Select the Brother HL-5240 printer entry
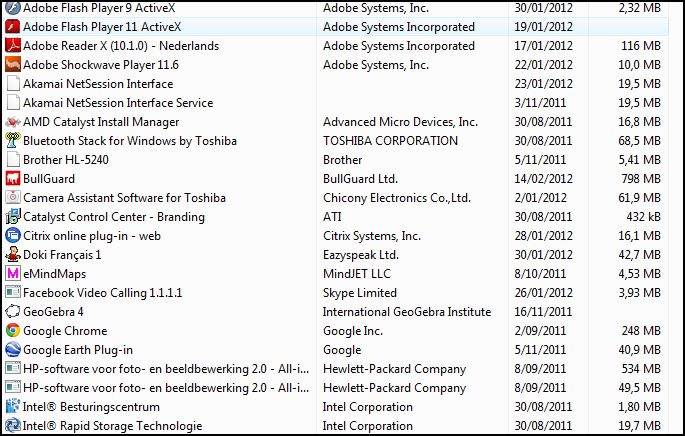685x436 pixels. click(x=68, y=160)
